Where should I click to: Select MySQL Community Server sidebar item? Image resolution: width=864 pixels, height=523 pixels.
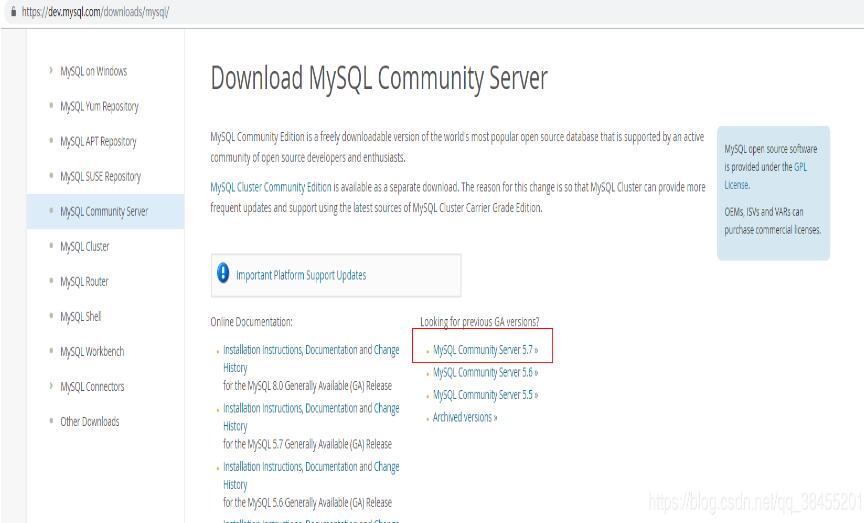tap(104, 212)
